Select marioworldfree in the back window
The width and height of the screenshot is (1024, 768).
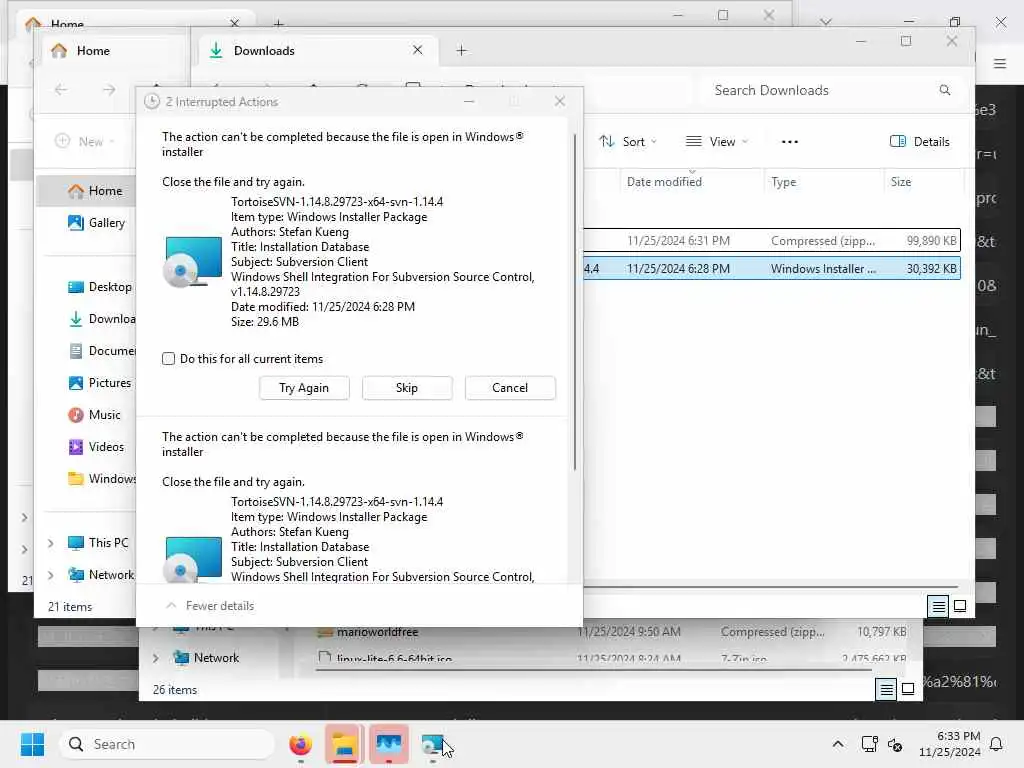(377, 632)
